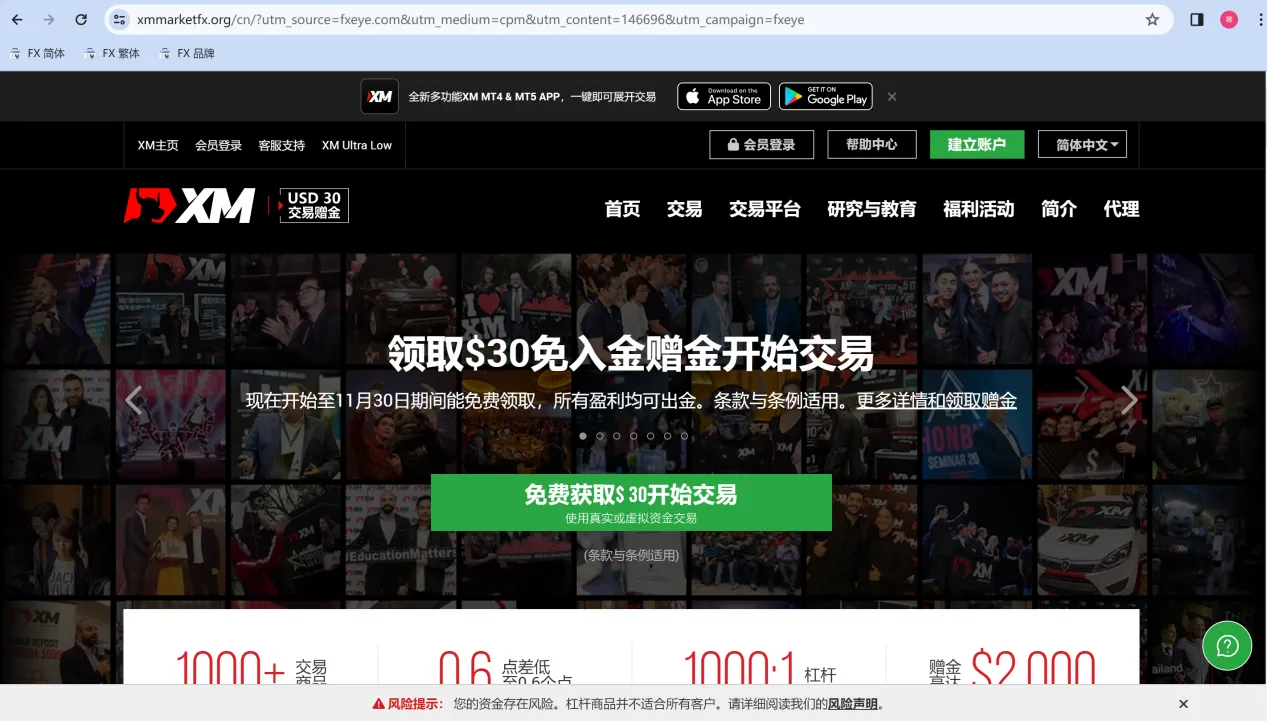Open 会员登录 in top-left links
1267x721 pixels.
pyautogui.click(x=218, y=145)
